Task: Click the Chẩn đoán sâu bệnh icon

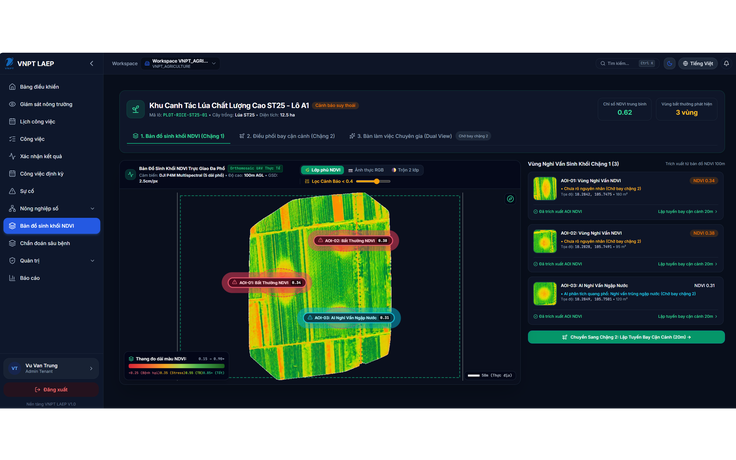Action: [x=12, y=243]
